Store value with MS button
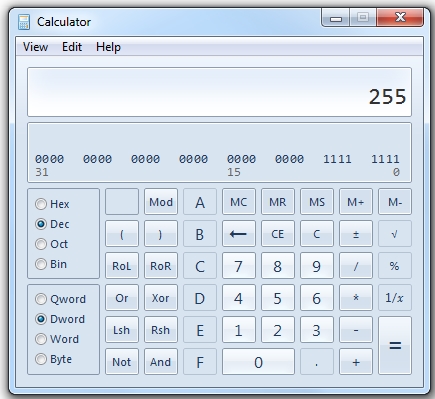435x399 pixels. (x=317, y=202)
